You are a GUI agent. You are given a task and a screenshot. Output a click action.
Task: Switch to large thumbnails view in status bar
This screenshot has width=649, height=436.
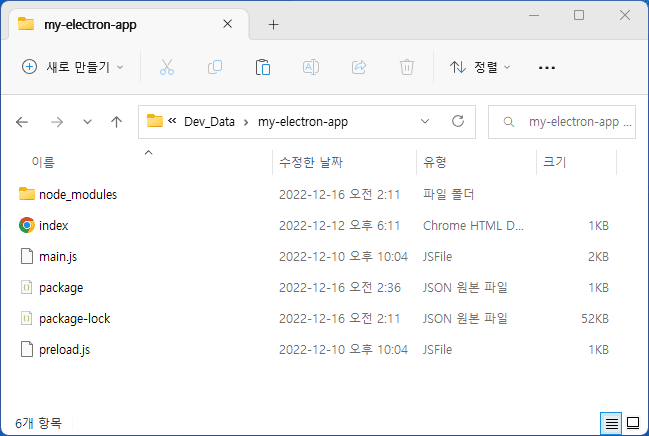[633, 423]
